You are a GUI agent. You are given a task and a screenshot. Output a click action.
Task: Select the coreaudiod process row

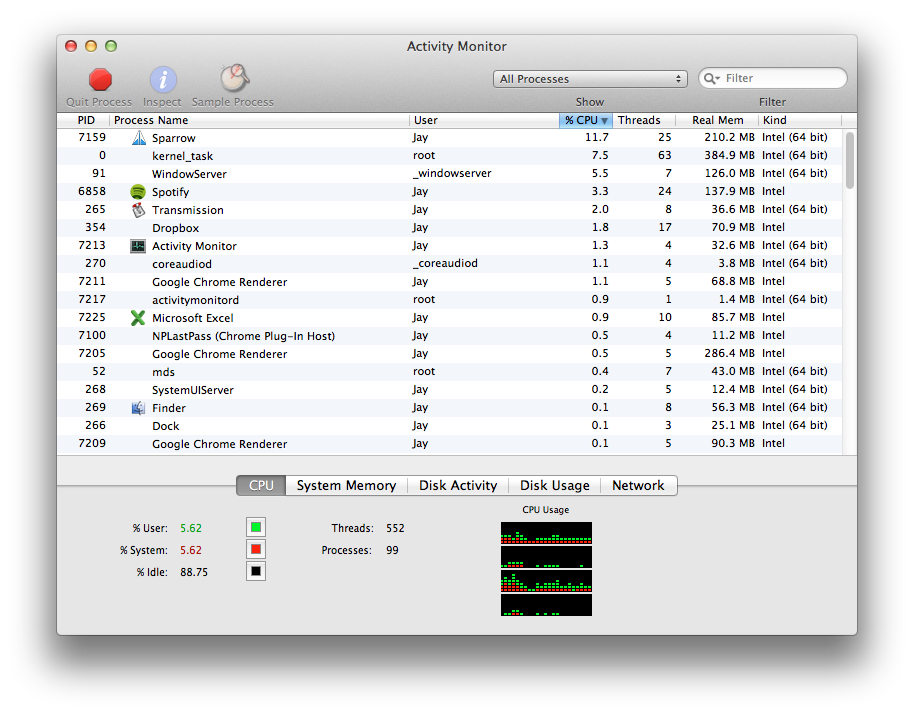tap(450, 264)
